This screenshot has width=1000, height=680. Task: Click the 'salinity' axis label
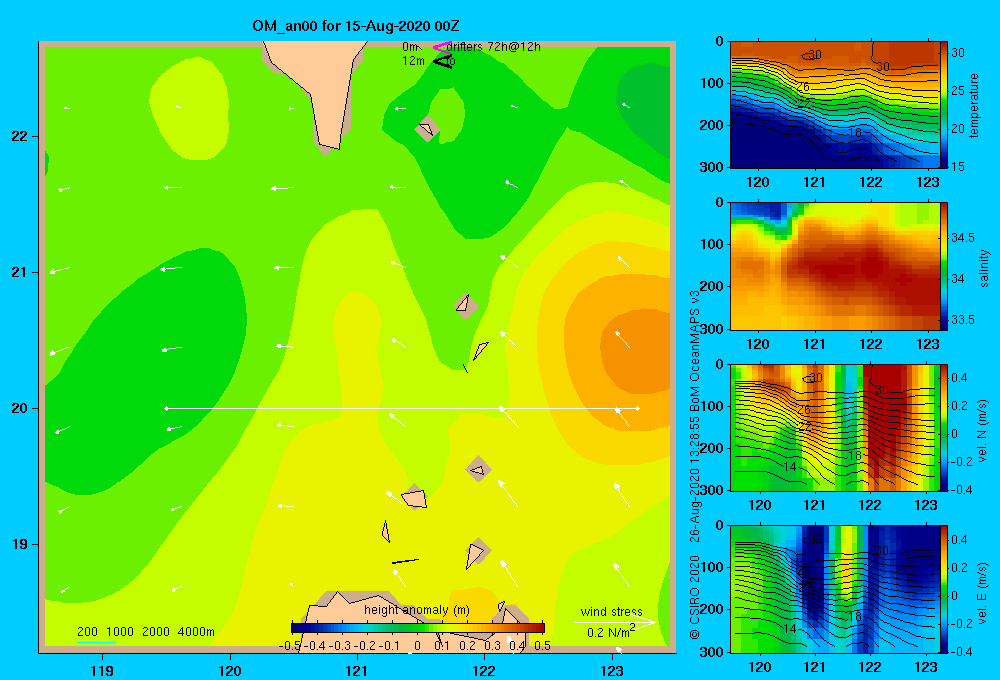point(984,268)
